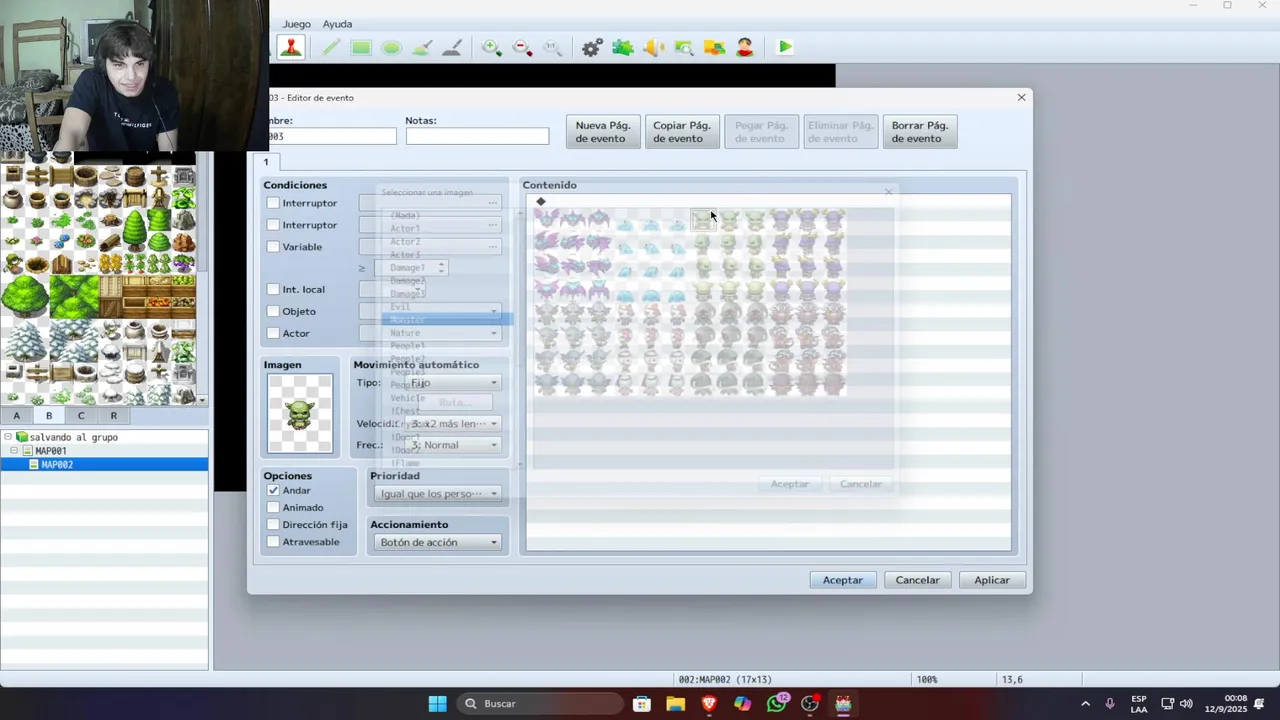The height and width of the screenshot is (720, 1280).
Task: Collapse the 'salvando al grupo' tree node
Action: point(8,437)
